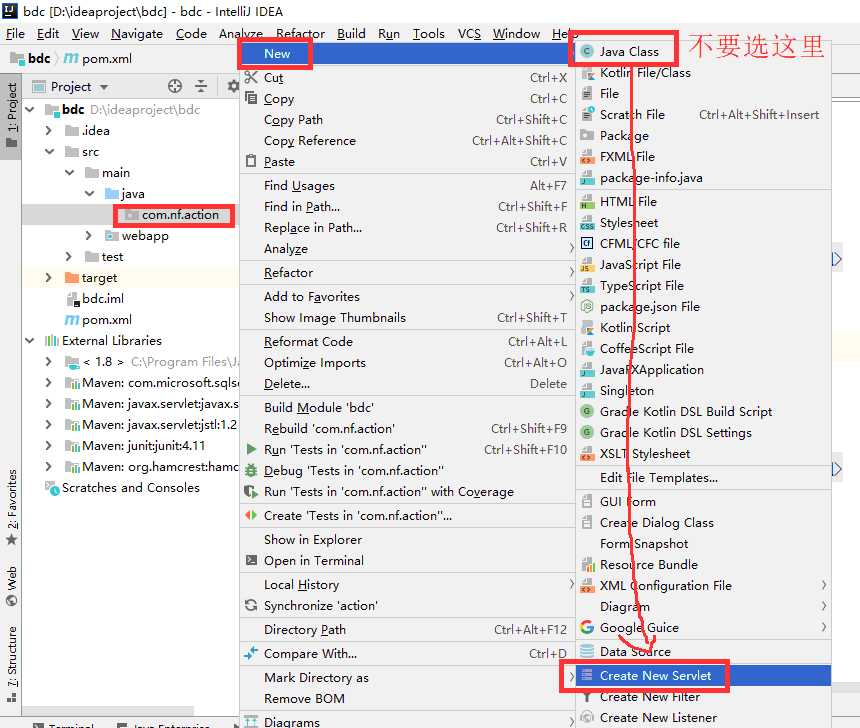Select the com.nf.action package
Screen dimensions: 860x728
coord(180,215)
